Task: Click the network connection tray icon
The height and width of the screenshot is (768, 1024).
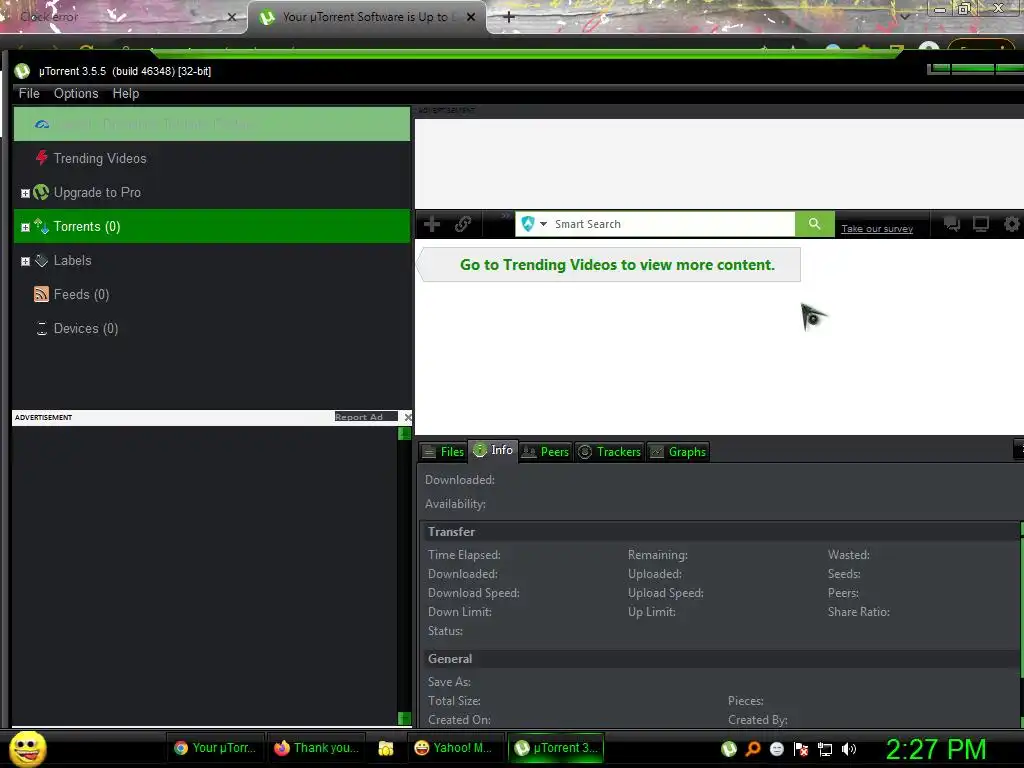Action: (x=825, y=750)
